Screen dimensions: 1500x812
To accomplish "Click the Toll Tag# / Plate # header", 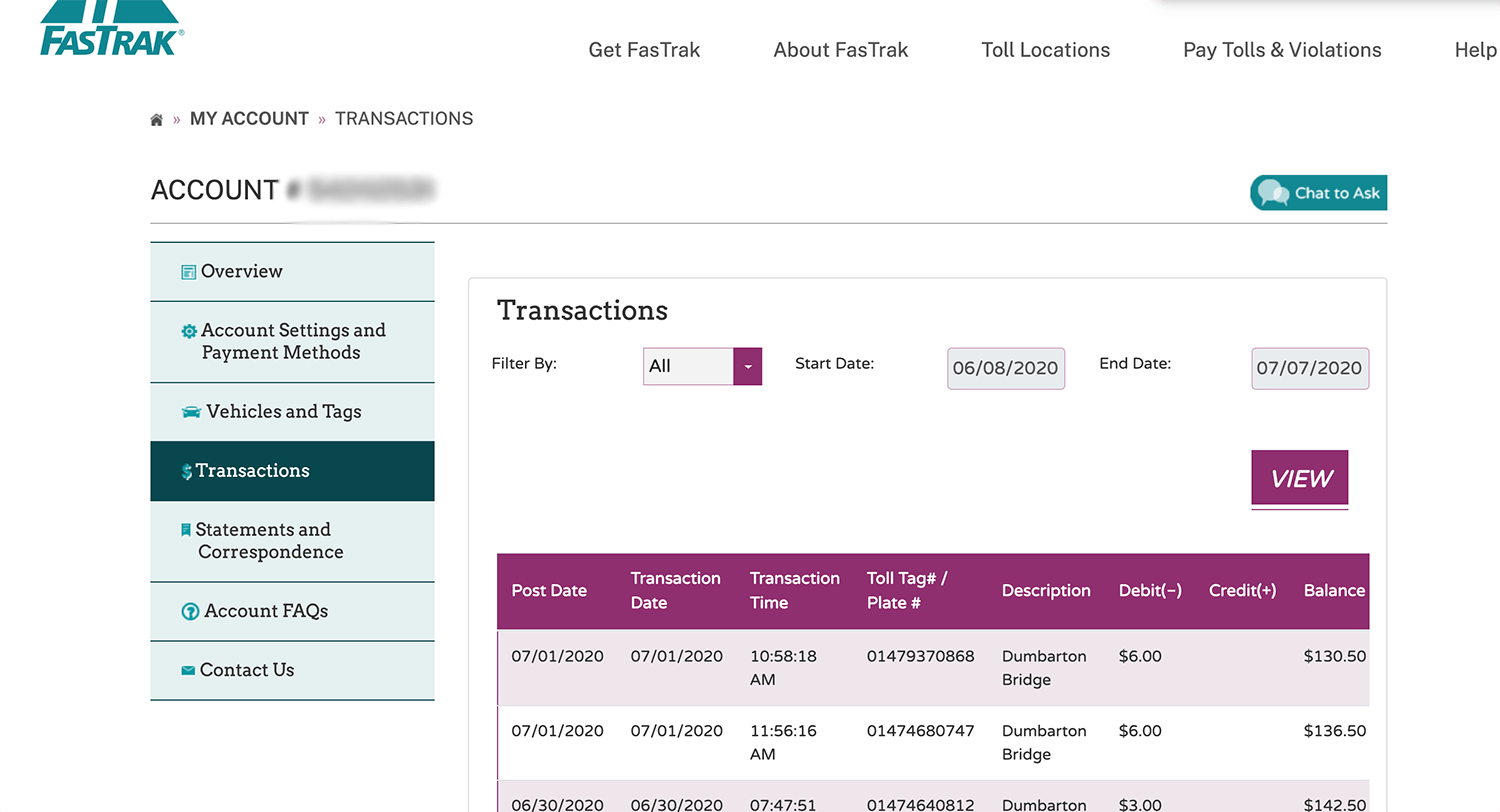I will tap(907, 591).
